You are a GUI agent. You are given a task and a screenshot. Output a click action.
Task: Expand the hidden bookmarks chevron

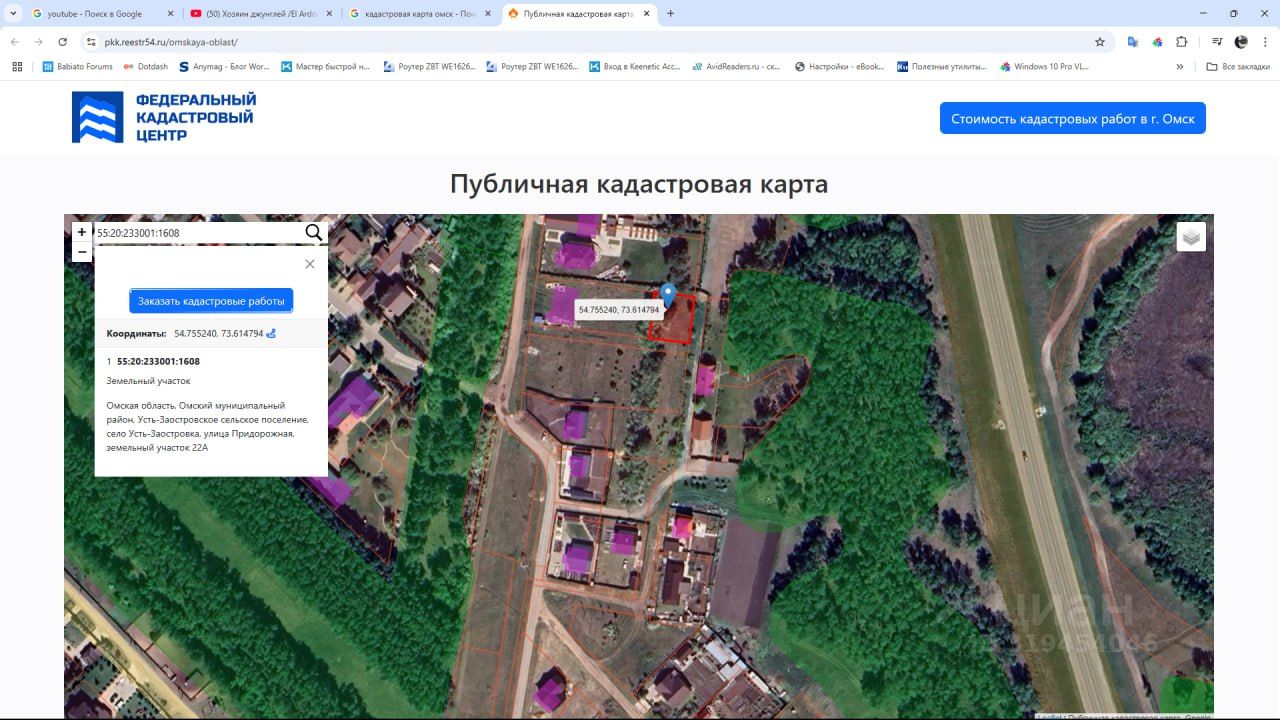click(1180, 67)
